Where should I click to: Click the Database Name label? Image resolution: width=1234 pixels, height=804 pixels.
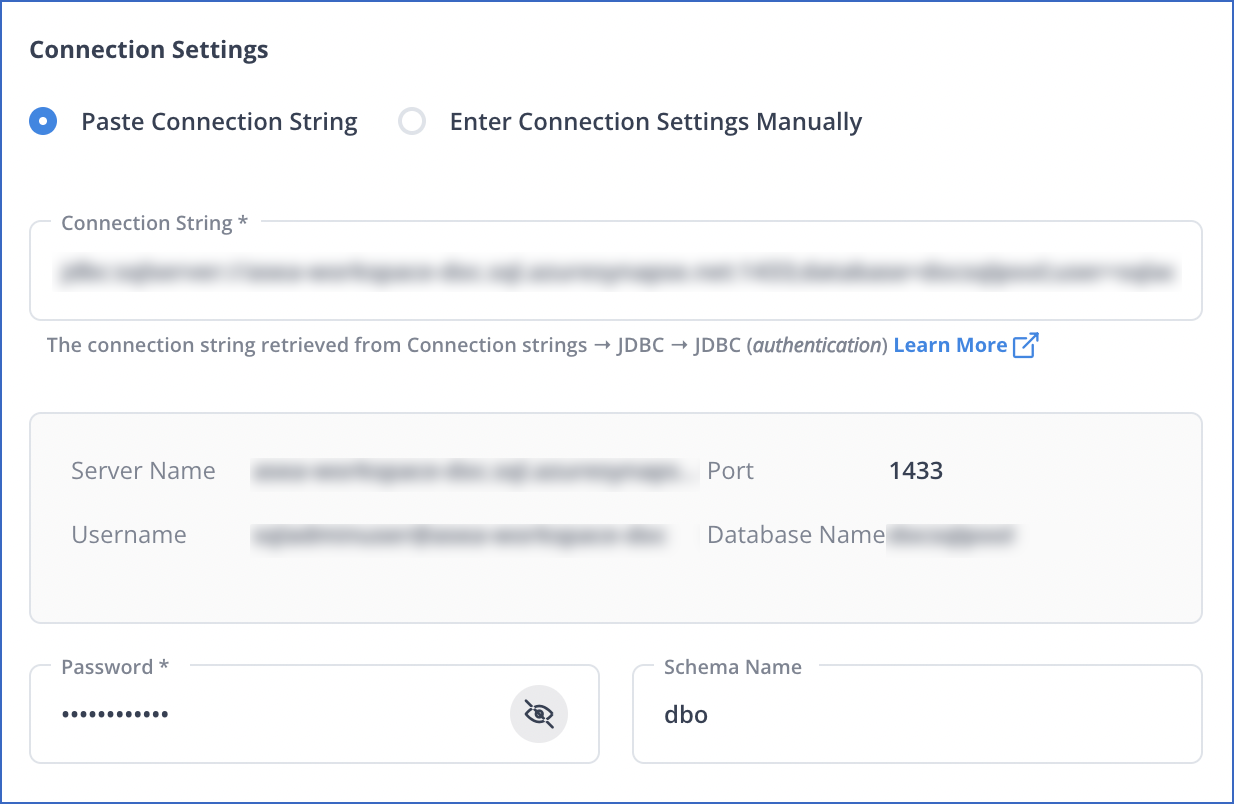point(794,535)
